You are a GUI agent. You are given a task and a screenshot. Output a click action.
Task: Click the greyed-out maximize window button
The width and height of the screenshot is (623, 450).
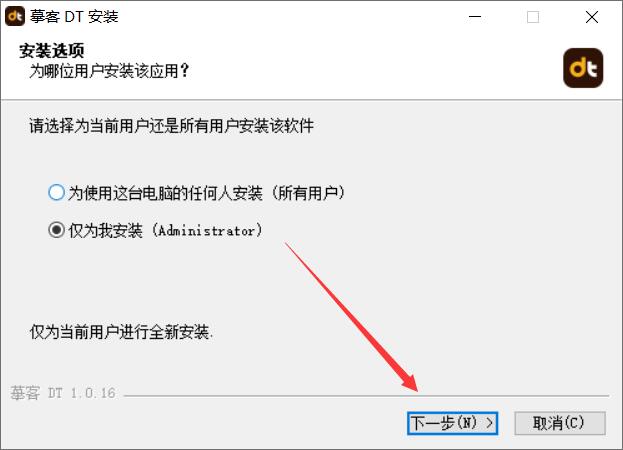[x=533, y=17]
